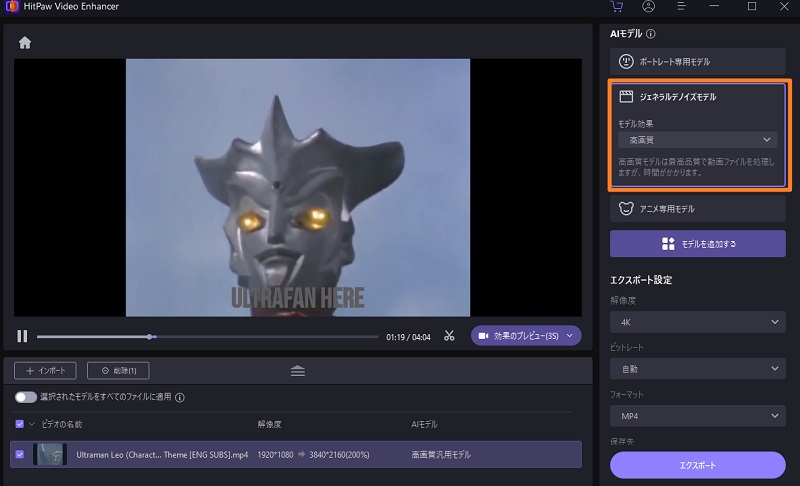Open the shopping cart icon in title bar
This screenshot has height=486, width=800.
click(616, 7)
